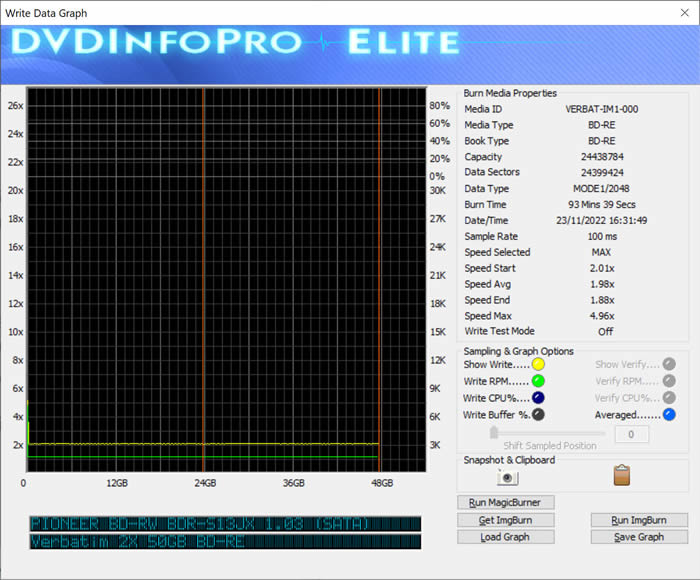Close the Write Data Graph window
Image resolution: width=700 pixels, height=580 pixels.
(676, 13)
